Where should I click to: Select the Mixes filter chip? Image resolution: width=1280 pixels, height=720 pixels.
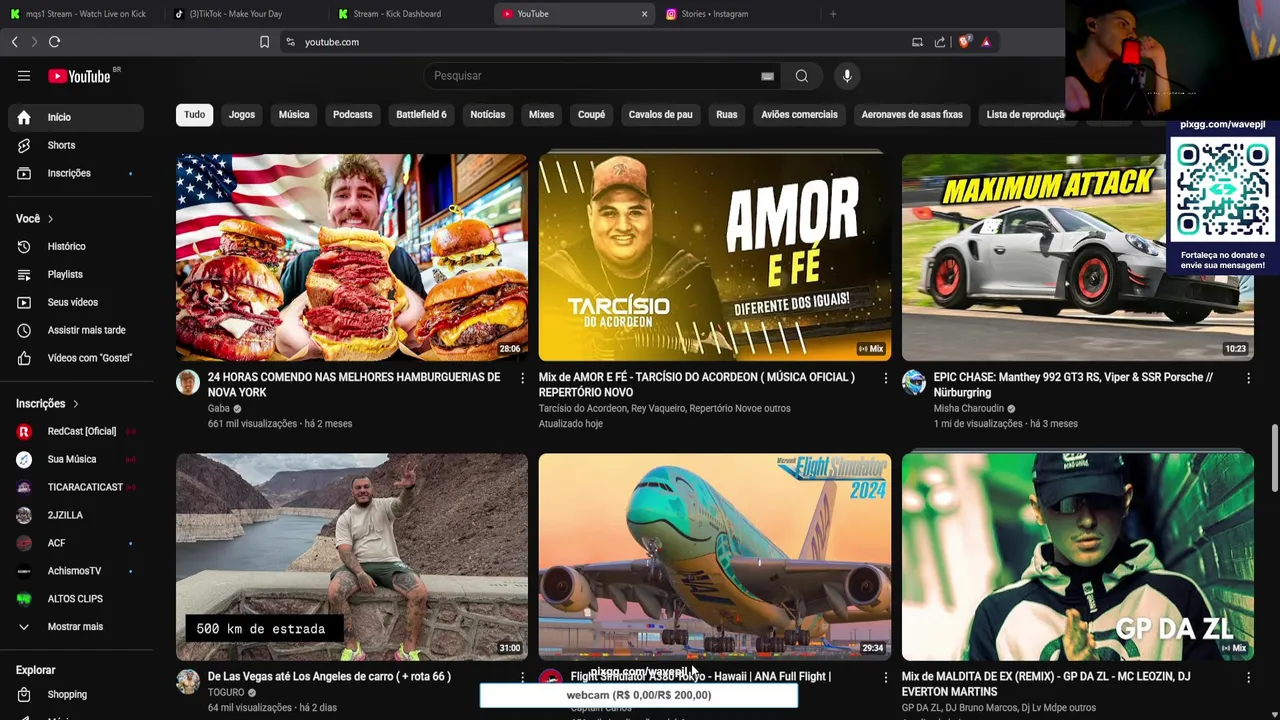[541, 114]
